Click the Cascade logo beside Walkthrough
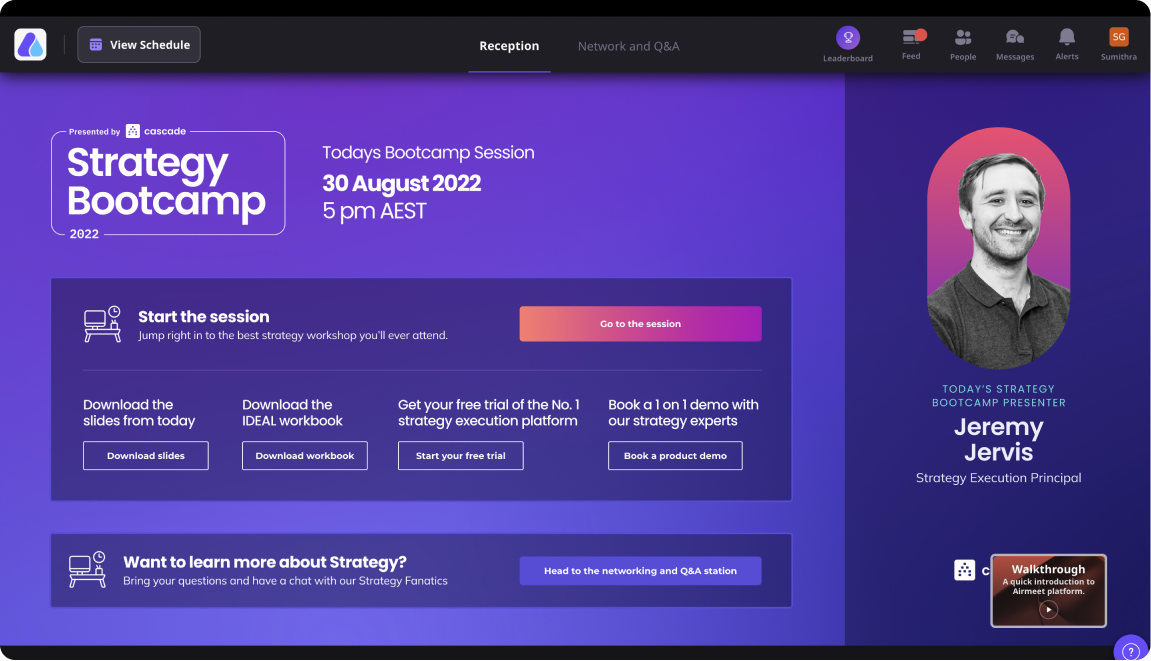1151x661 pixels. coord(965,570)
